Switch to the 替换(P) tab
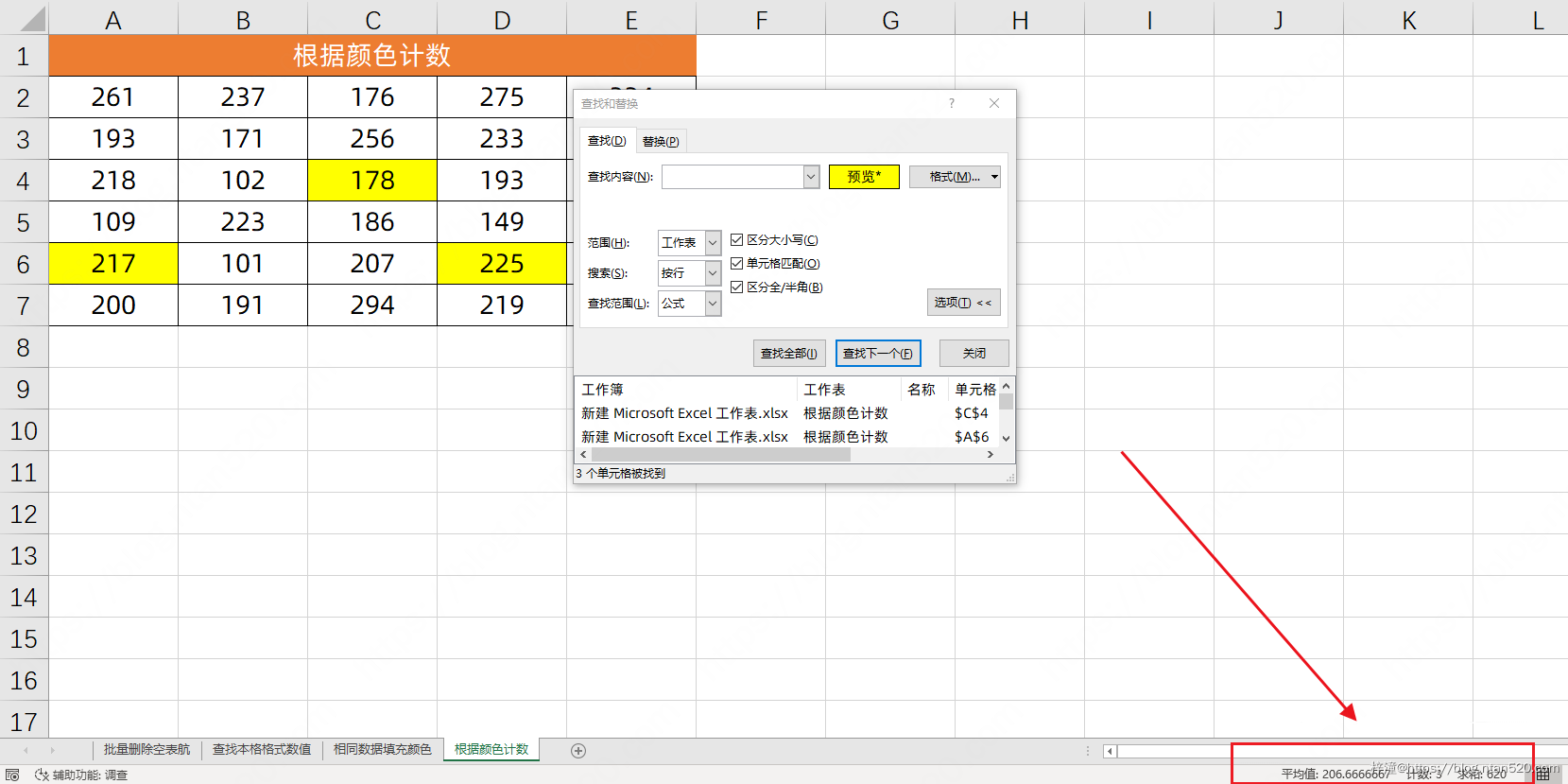 click(661, 142)
